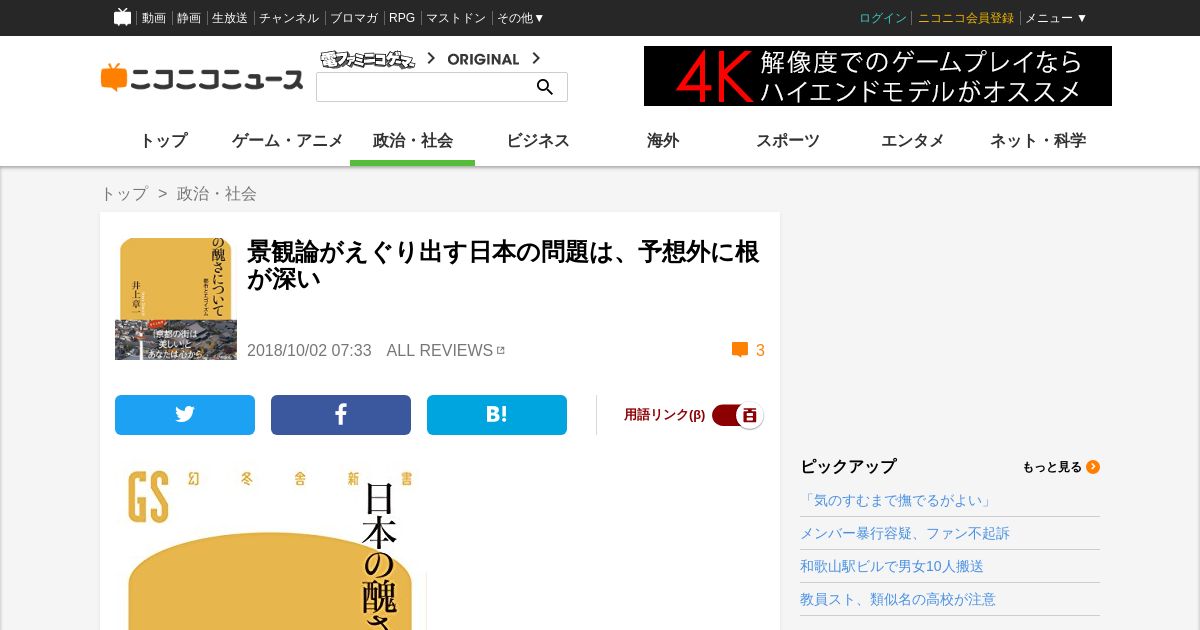This screenshot has height=630, width=1200.
Task: Click the niconico TV icon in the top bar
Action: click(x=122, y=17)
